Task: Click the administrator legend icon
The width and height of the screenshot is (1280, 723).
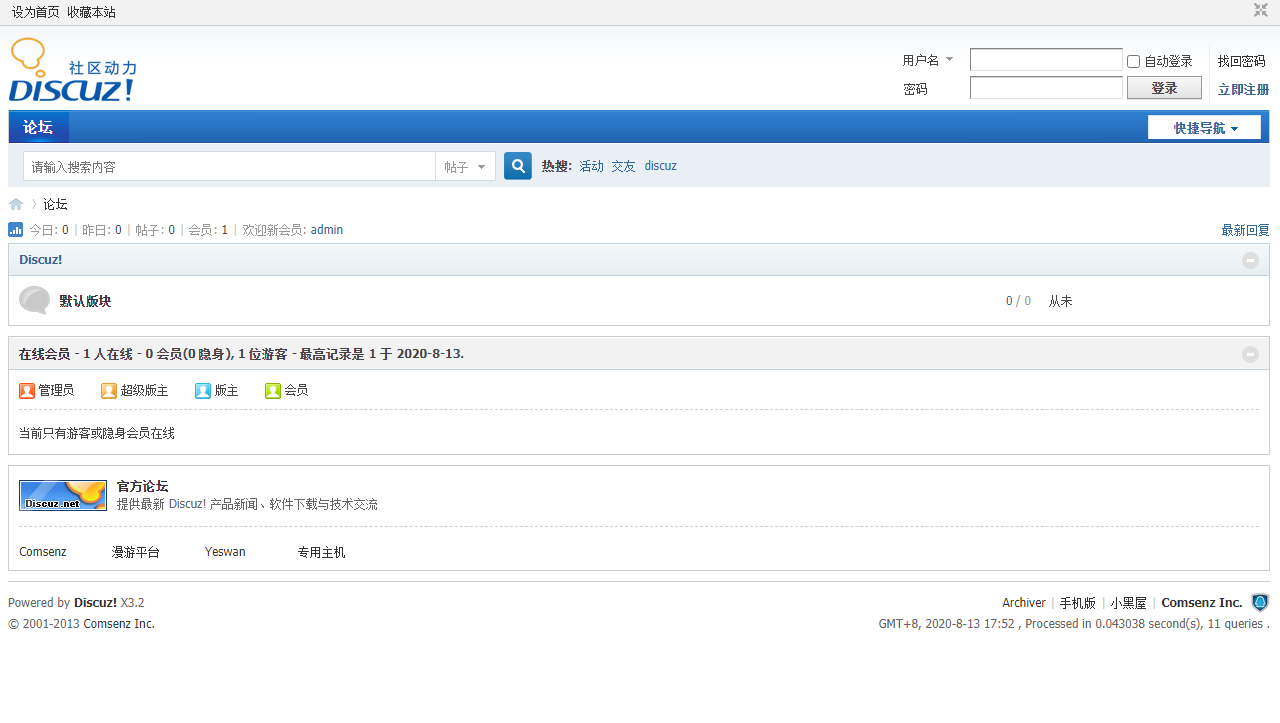Action: click(27, 391)
